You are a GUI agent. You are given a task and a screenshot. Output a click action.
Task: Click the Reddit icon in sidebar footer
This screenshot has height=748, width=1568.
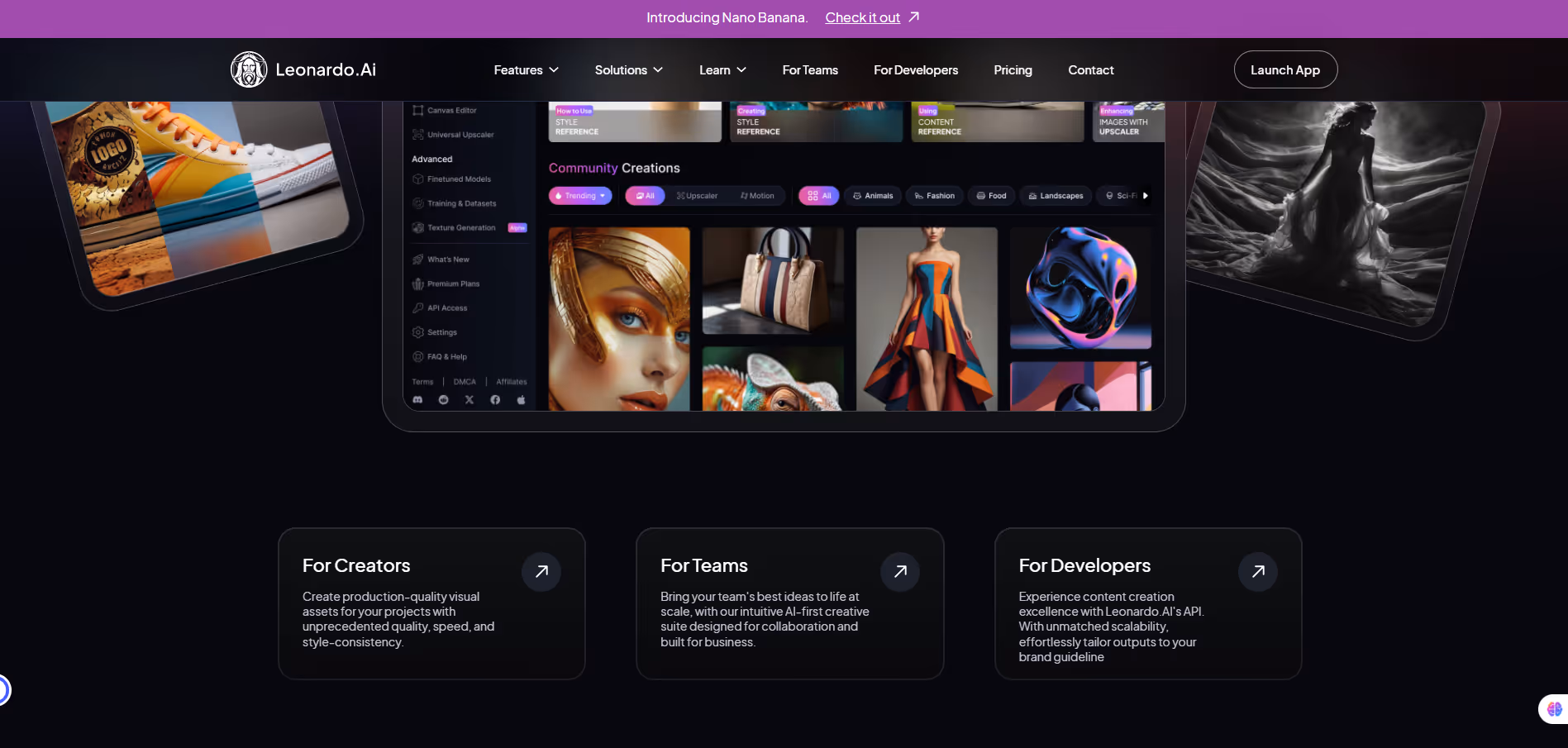[443, 399]
